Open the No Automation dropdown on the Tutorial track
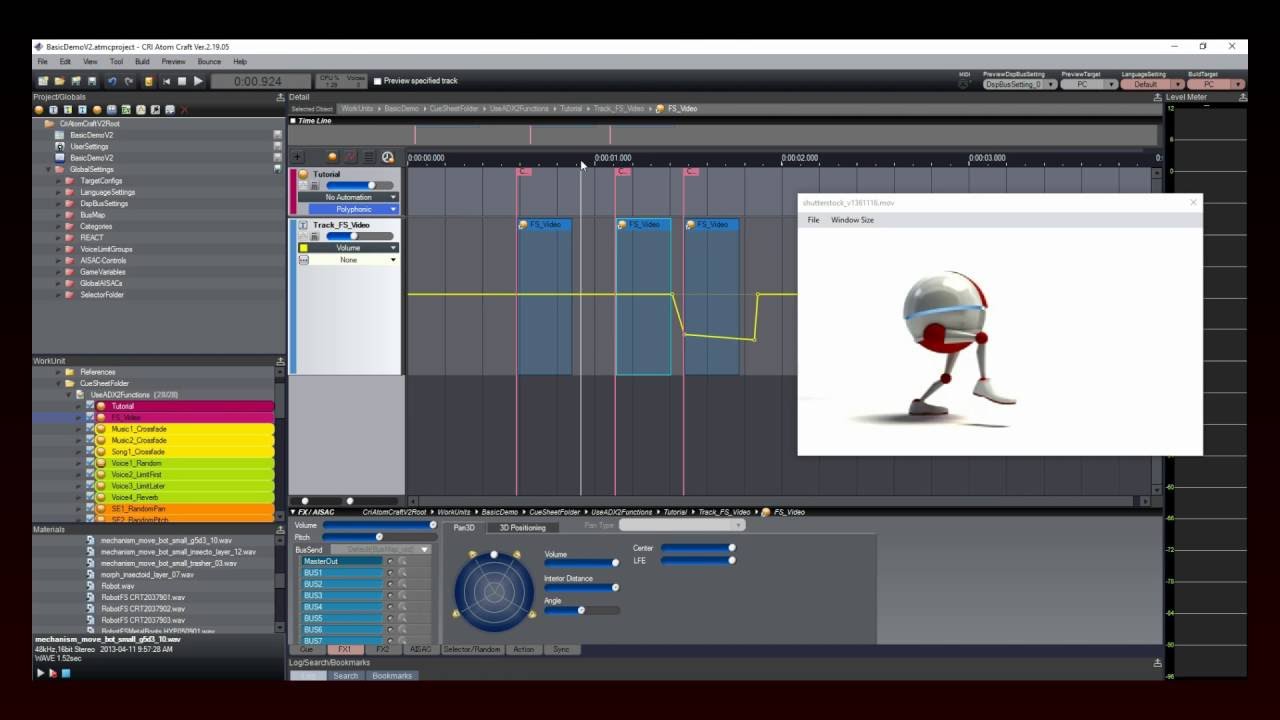The width and height of the screenshot is (1280, 720). coord(348,197)
